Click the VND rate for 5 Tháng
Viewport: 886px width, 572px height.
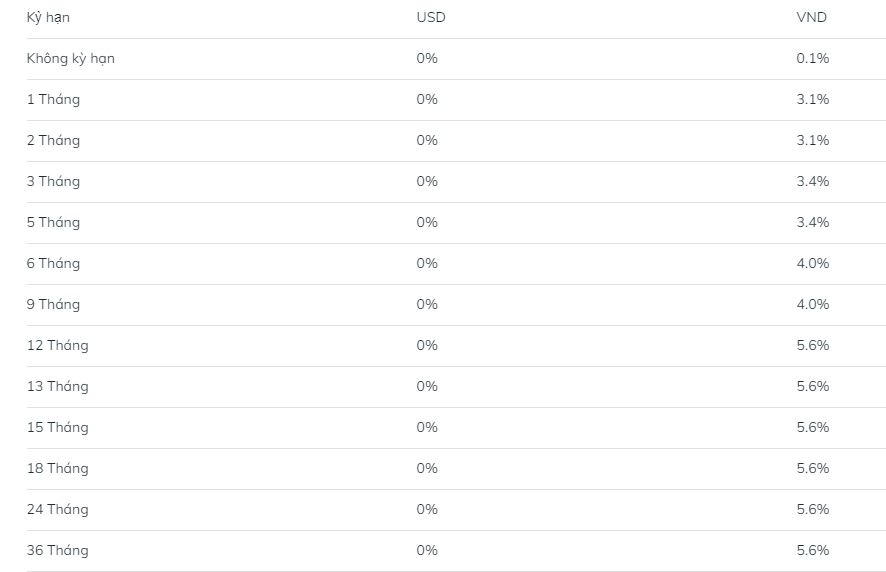pyautogui.click(x=813, y=223)
